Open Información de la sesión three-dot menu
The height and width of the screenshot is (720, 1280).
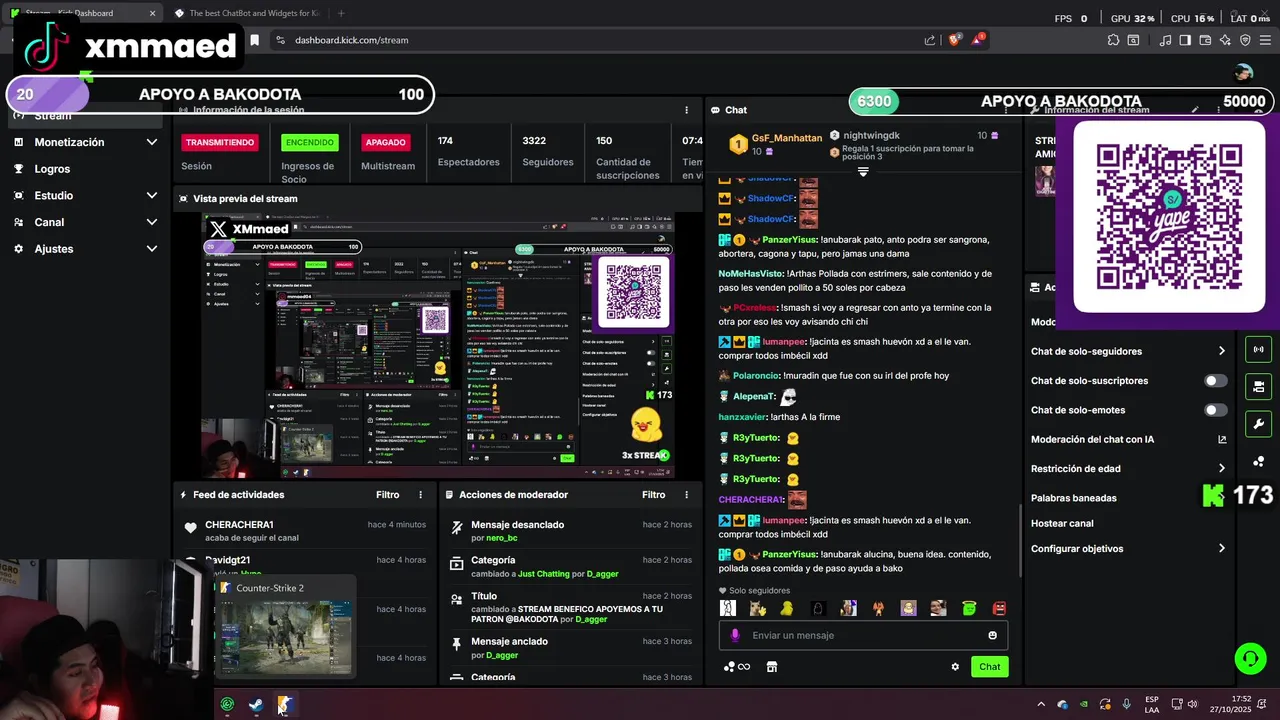coord(686,110)
